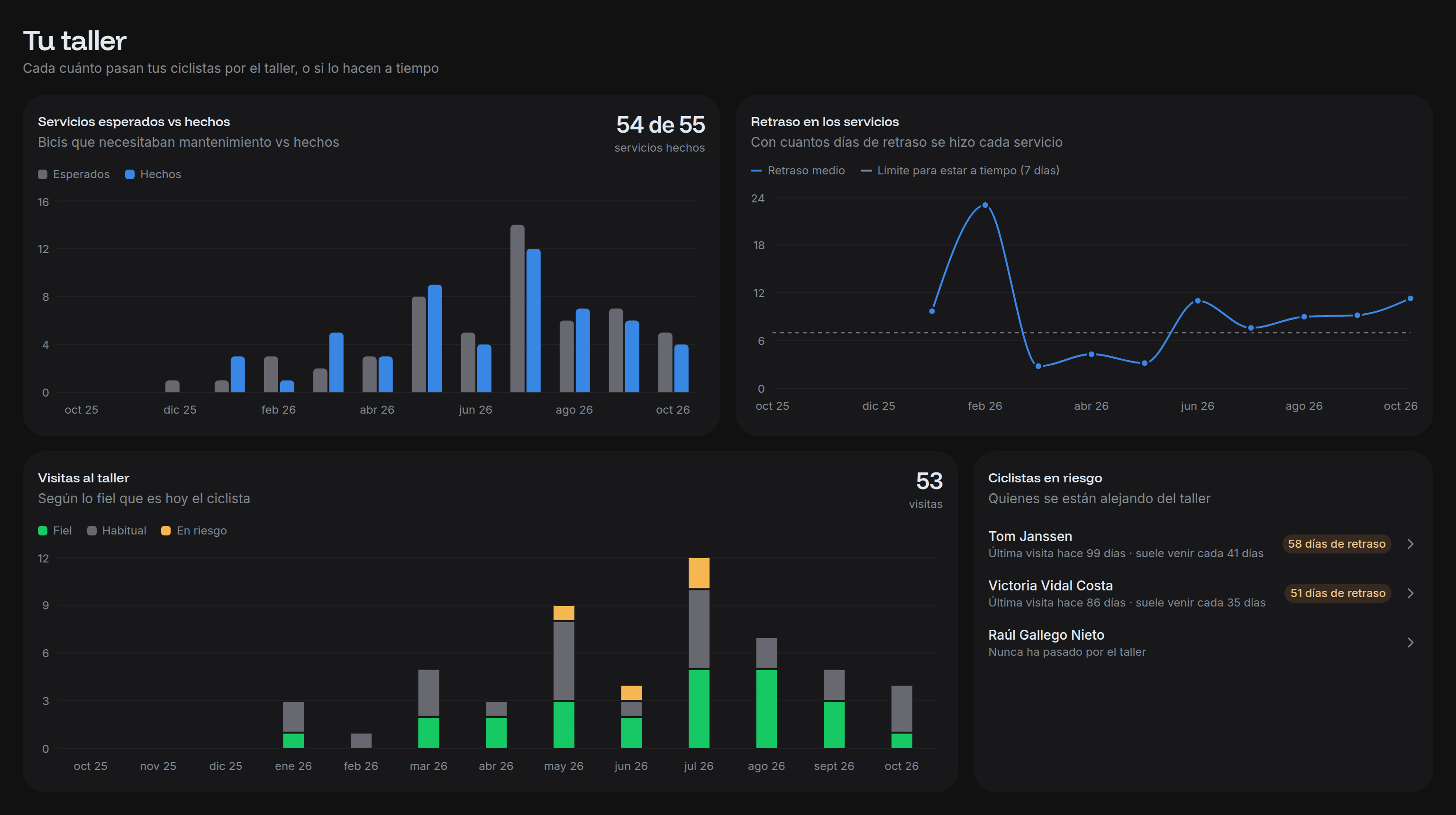Screen dimensions: 1456x815
Task: Click the jul 26 orange En riesgo bar segment
Action: 699,573
